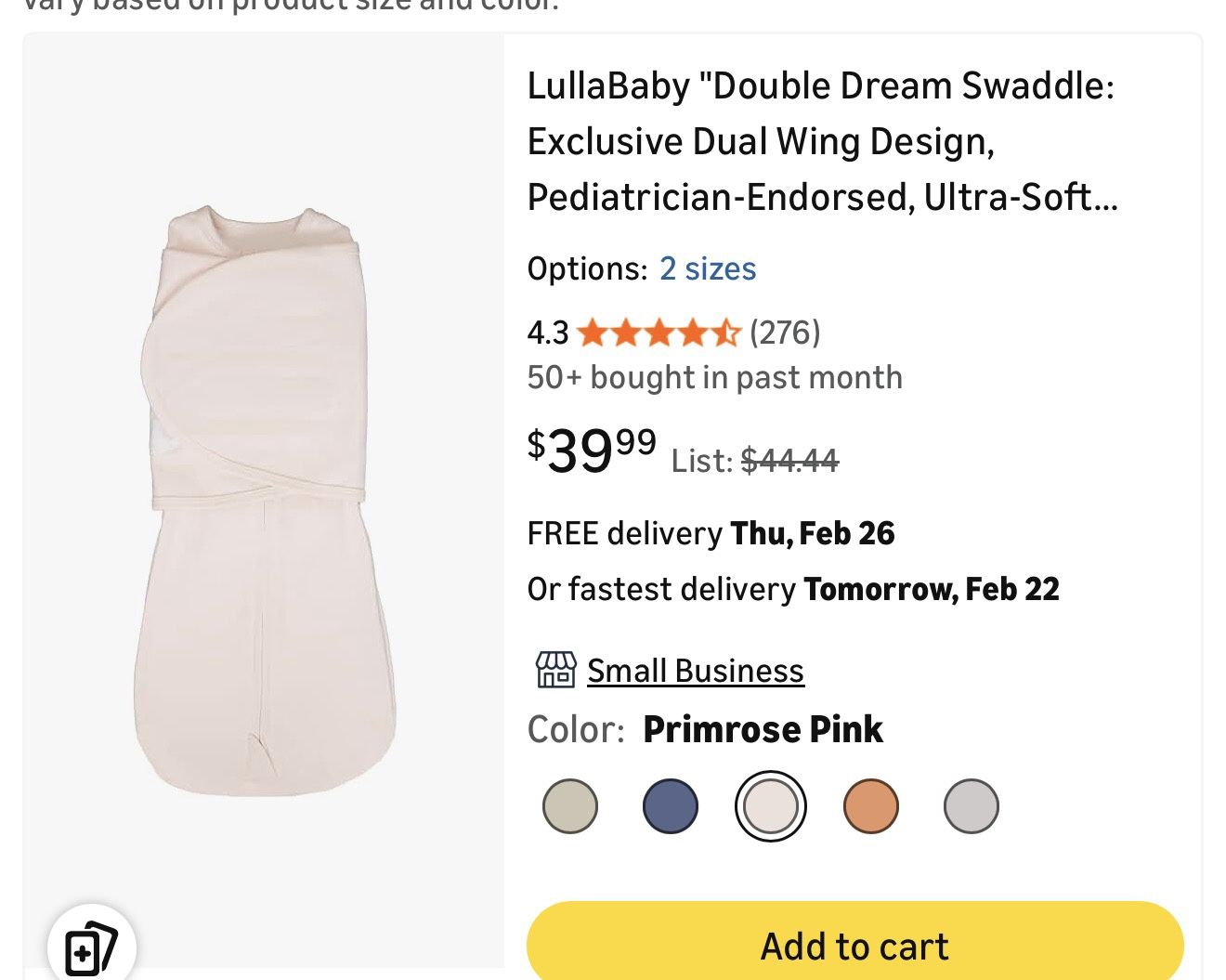Open the swaddle product image

tap(266, 502)
